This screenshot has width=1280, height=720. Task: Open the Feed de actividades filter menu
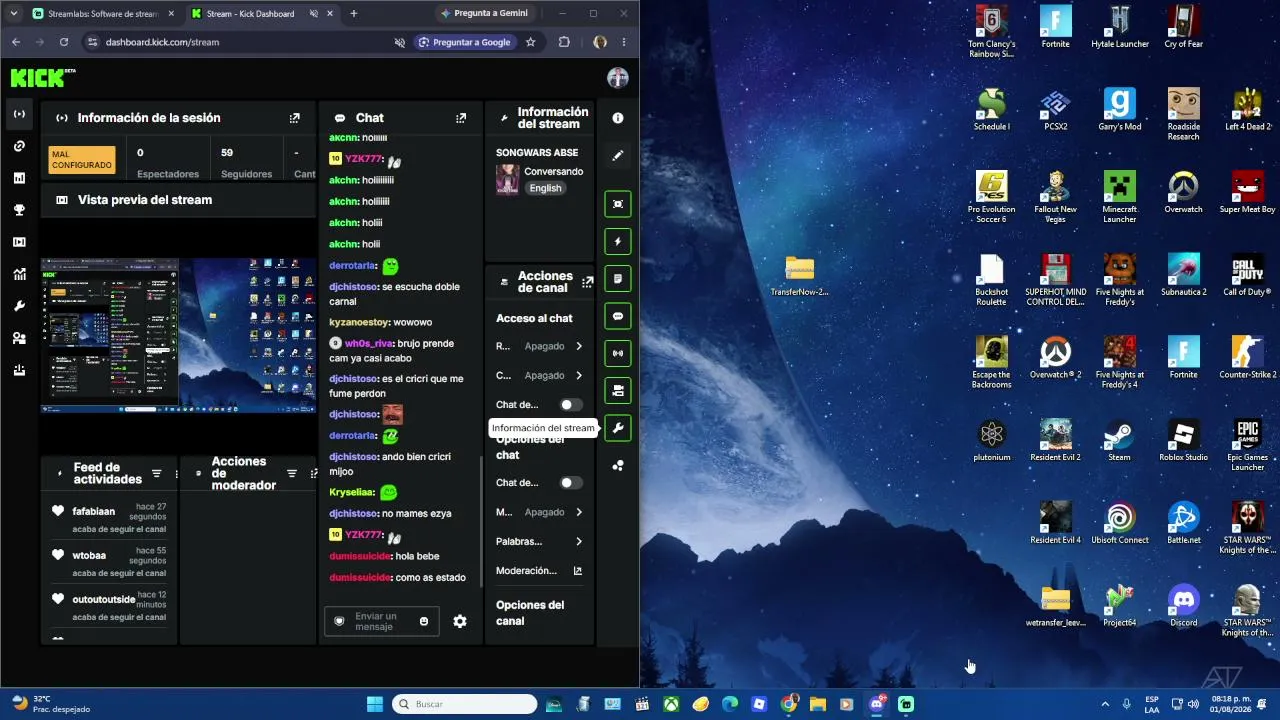pos(156,474)
